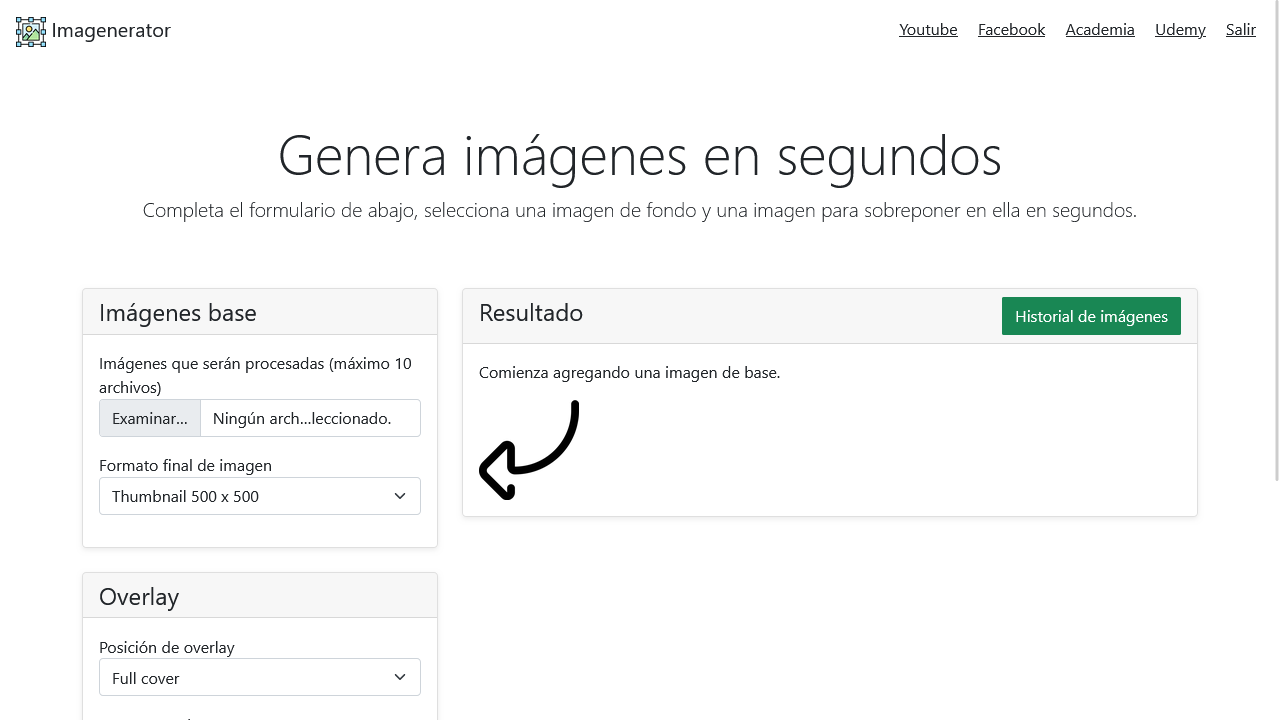1280x720 pixels.
Task: Open the Formato final de imagen dropdown
Action: 260,496
